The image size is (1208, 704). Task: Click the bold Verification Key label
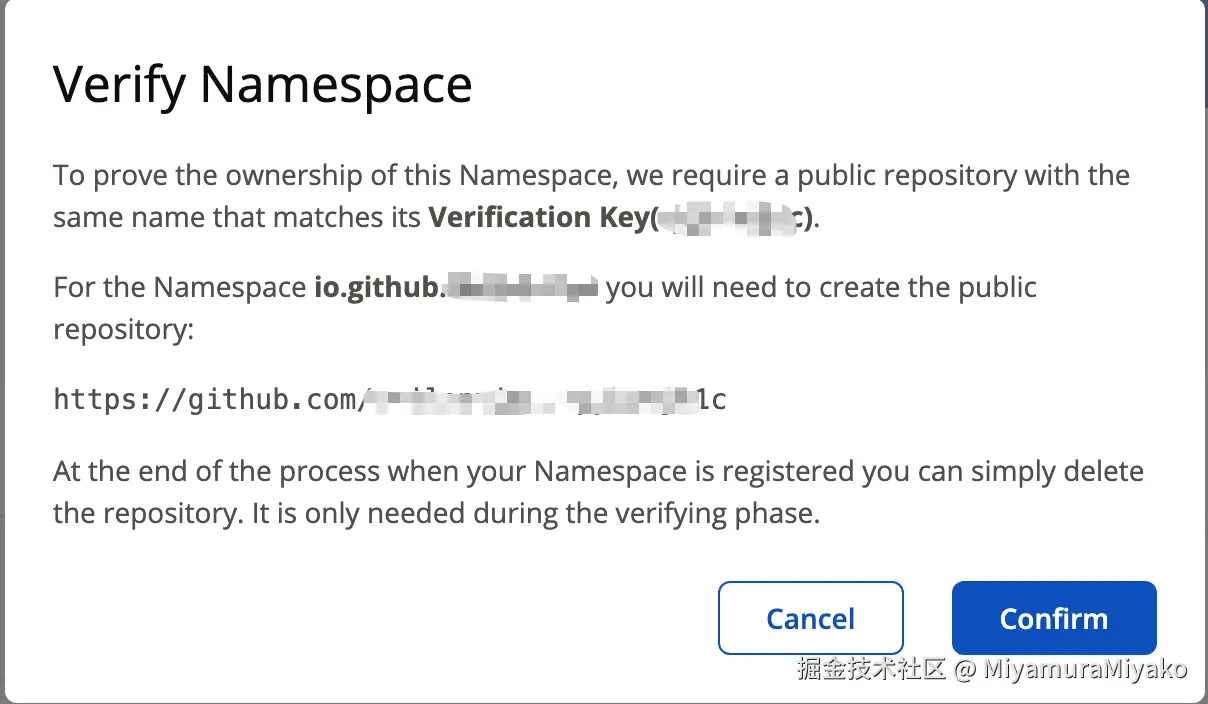pos(538,217)
